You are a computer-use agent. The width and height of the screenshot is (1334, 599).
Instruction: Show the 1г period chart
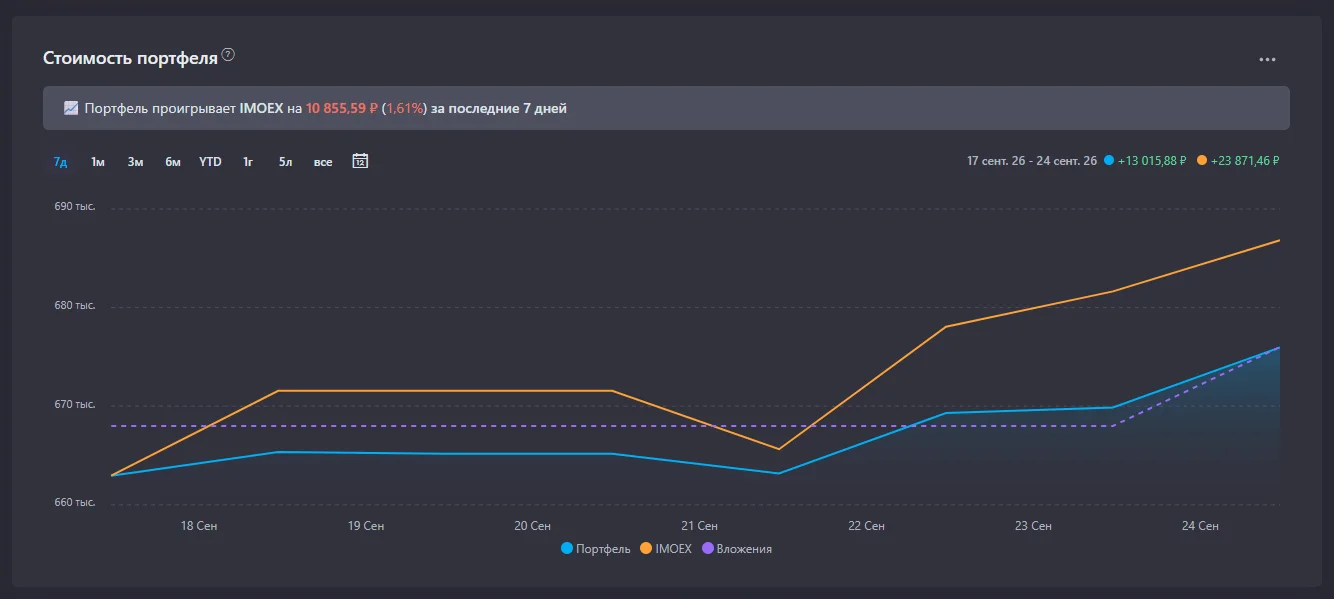[248, 162]
